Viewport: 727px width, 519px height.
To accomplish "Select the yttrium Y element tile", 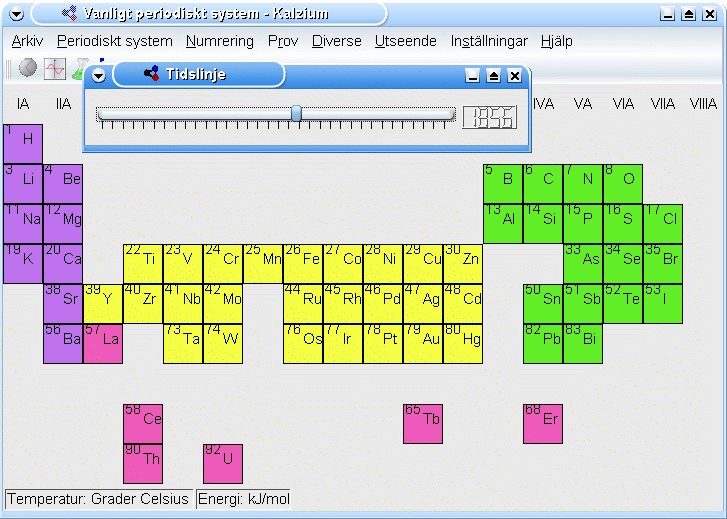I will click(x=103, y=304).
